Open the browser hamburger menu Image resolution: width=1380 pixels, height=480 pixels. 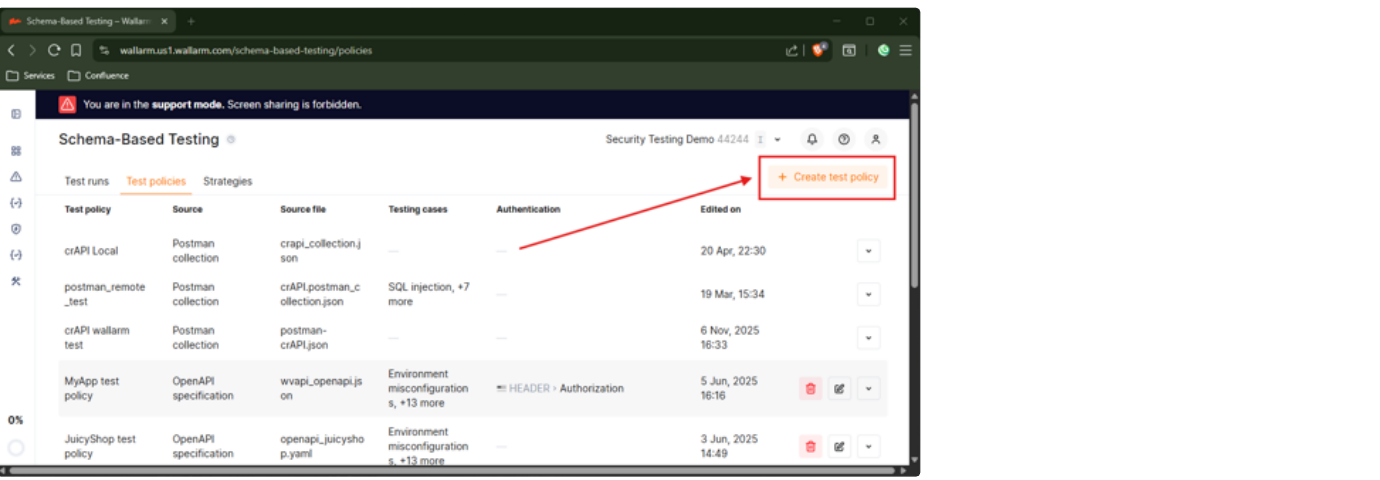coord(905,50)
